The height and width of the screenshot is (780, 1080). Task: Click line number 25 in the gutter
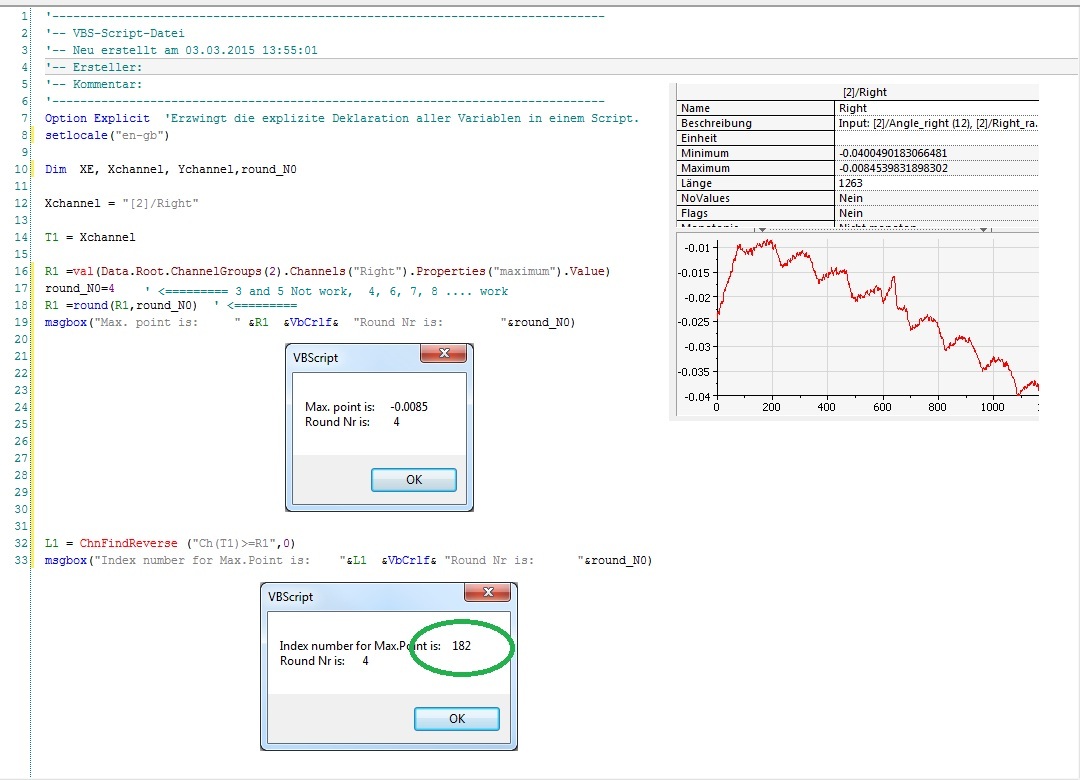pyautogui.click(x=21, y=424)
